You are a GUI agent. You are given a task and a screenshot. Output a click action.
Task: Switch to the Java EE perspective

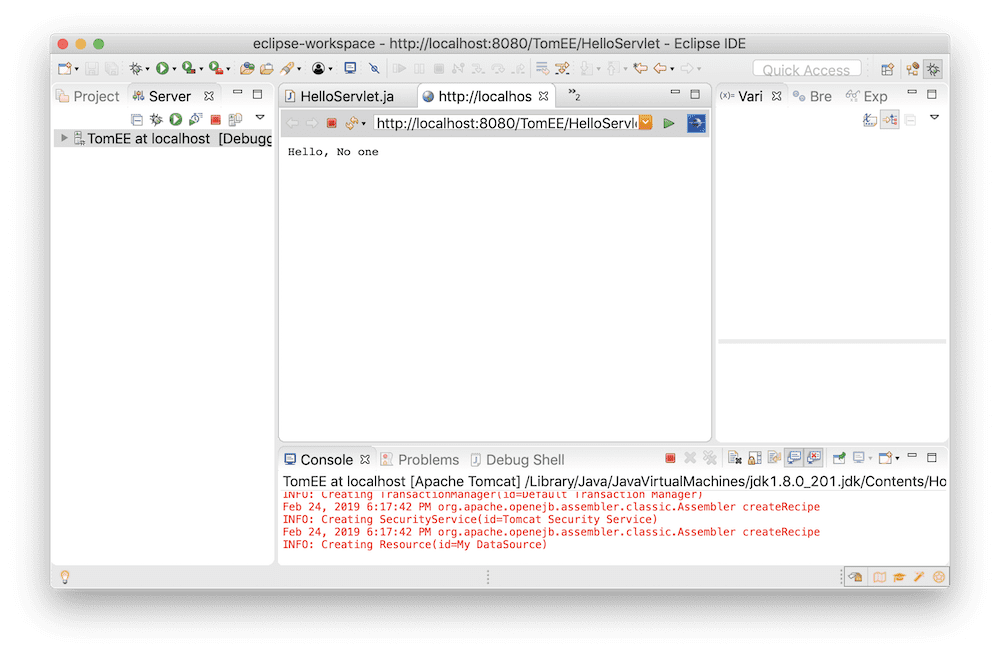tap(913, 69)
